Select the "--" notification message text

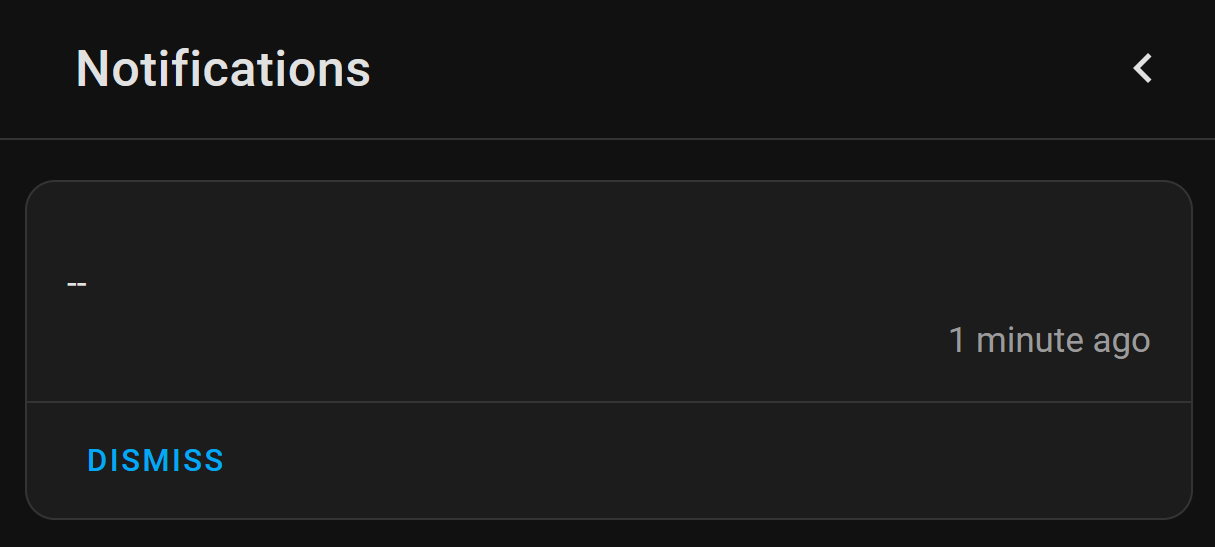coord(77,284)
